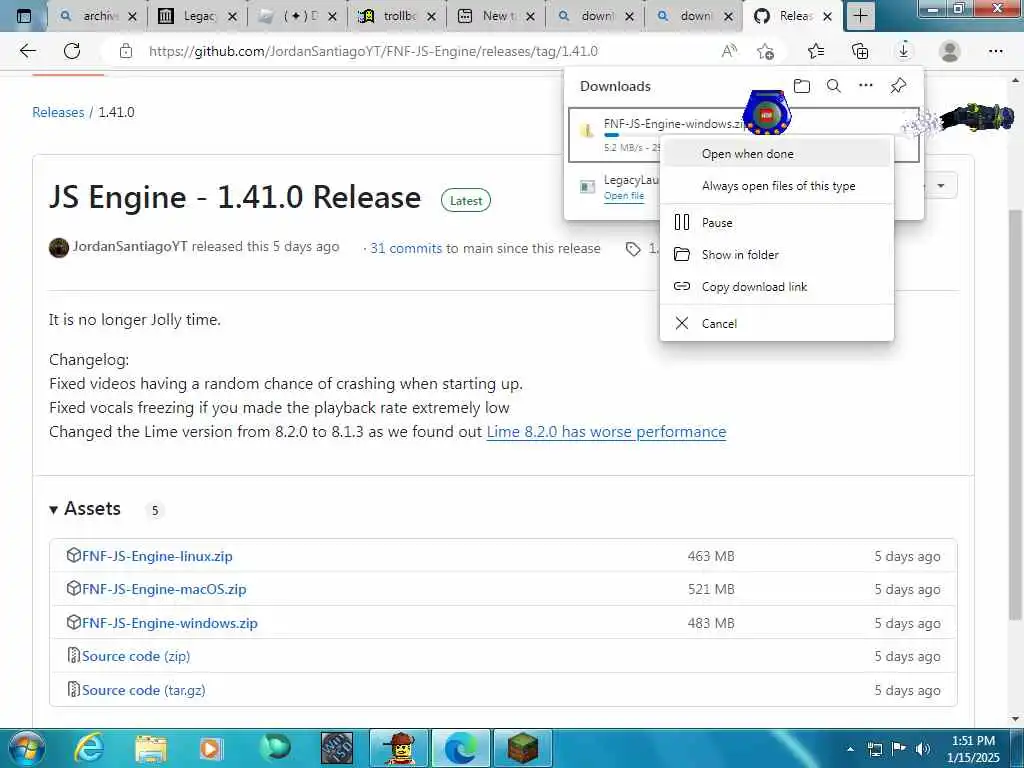
Task: Go back using the browser back arrow
Action: coord(27,51)
